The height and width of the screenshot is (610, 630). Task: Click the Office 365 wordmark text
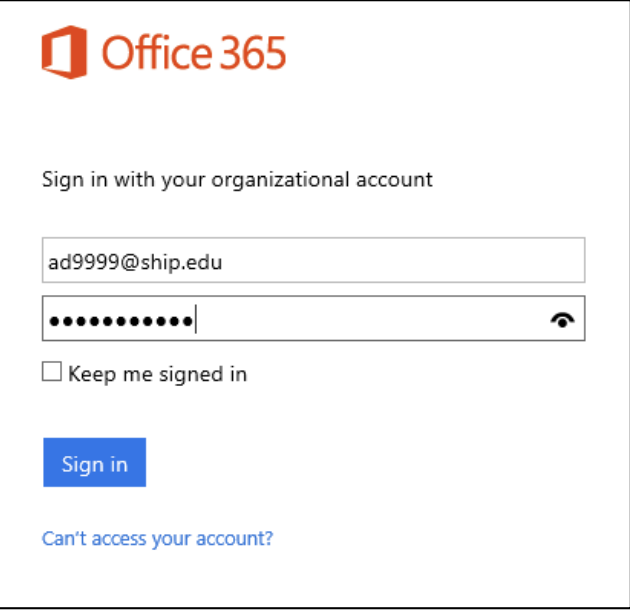click(x=194, y=53)
